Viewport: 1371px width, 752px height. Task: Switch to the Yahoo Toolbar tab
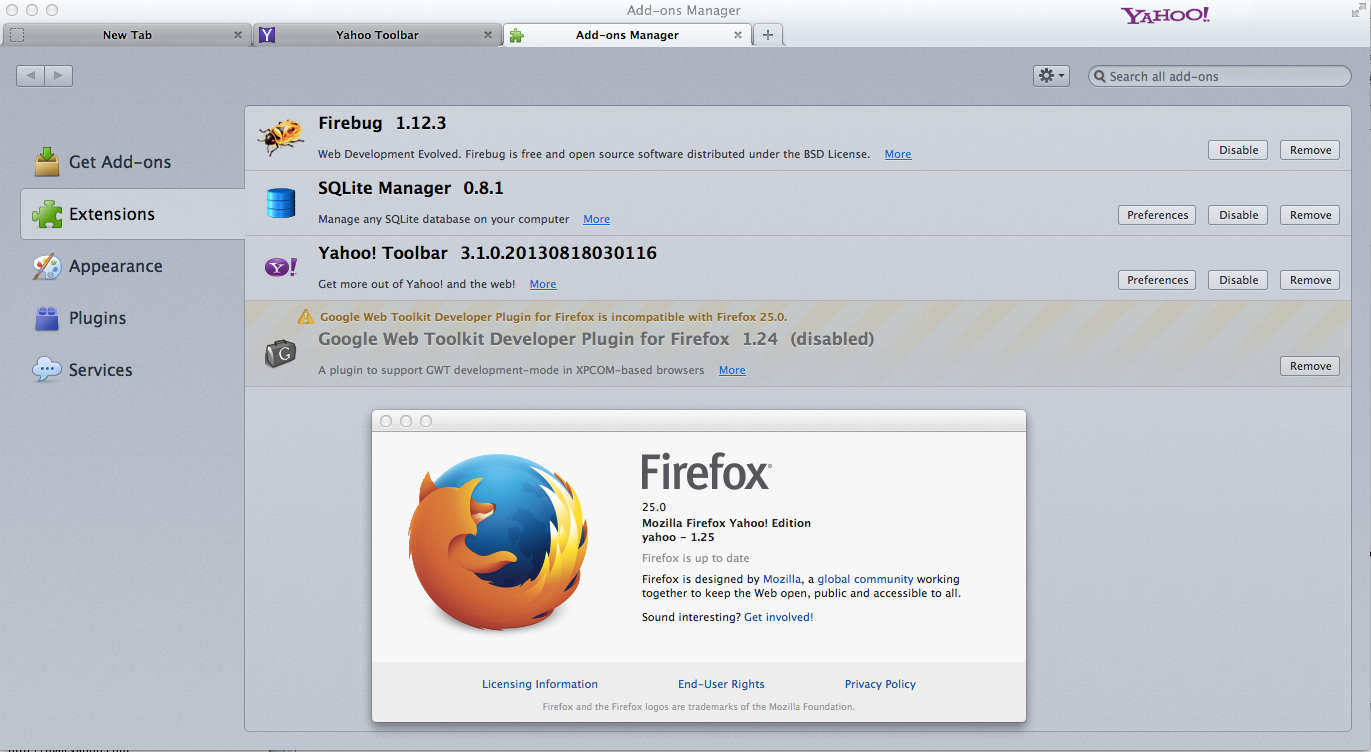[377, 35]
